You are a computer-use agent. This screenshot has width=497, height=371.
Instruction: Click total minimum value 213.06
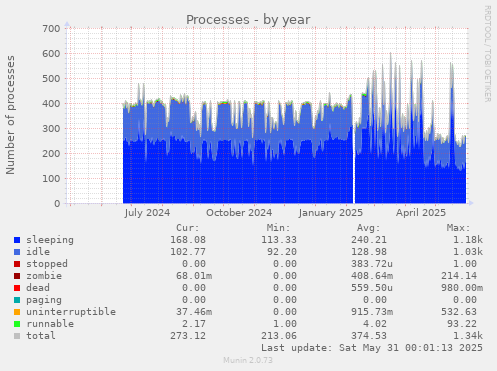coord(279,336)
